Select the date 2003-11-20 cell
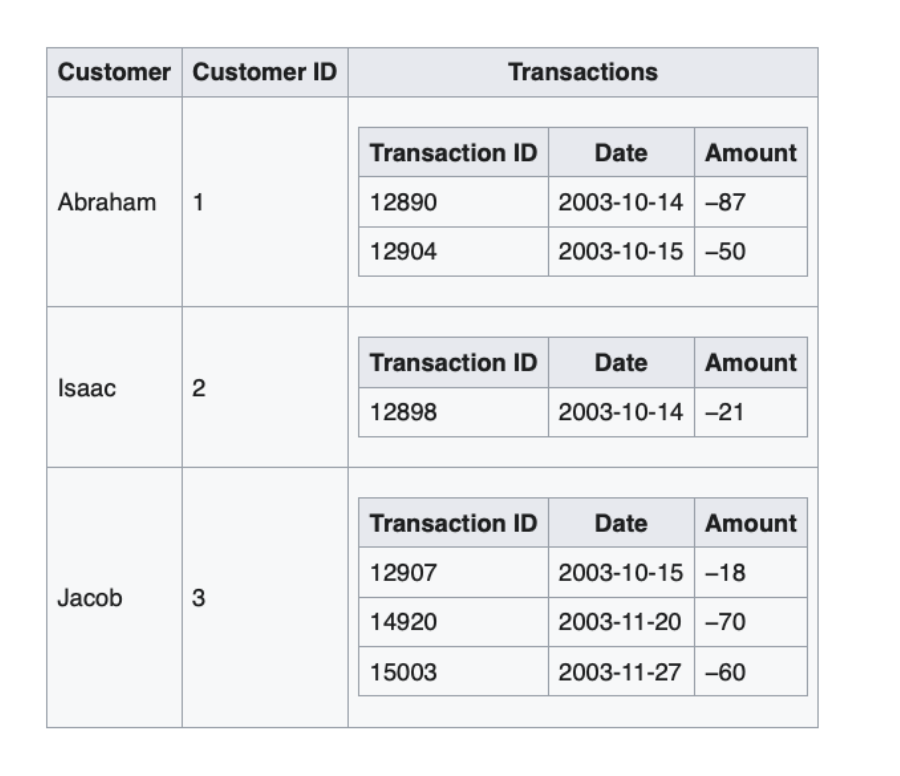 click(x=621, y=622)
